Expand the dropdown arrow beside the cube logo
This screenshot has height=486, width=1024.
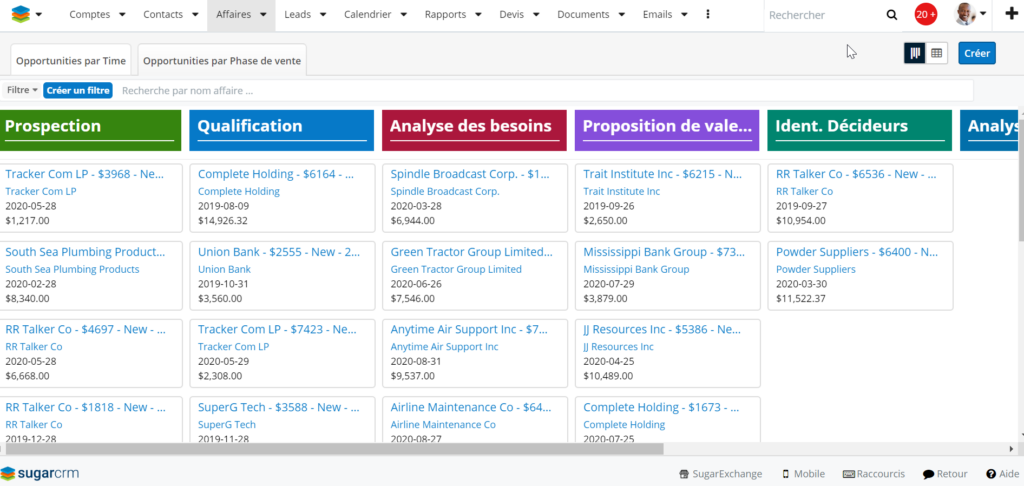tap(39, 15)
